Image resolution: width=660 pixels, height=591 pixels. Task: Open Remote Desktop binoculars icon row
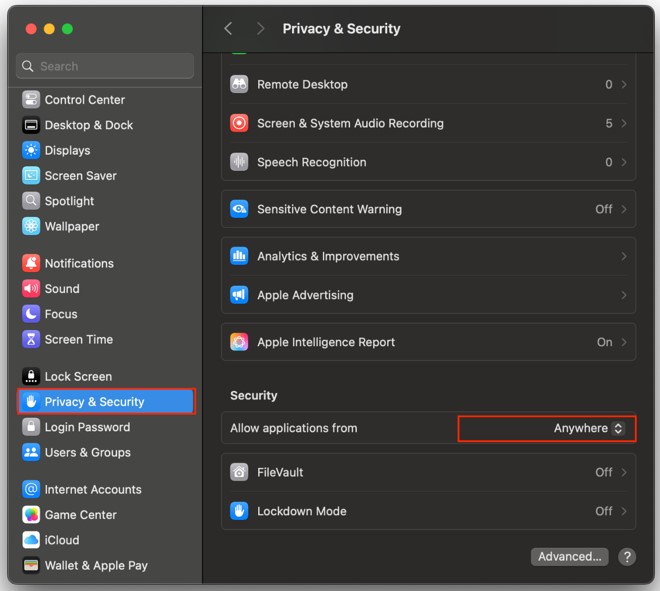[239, 84]
